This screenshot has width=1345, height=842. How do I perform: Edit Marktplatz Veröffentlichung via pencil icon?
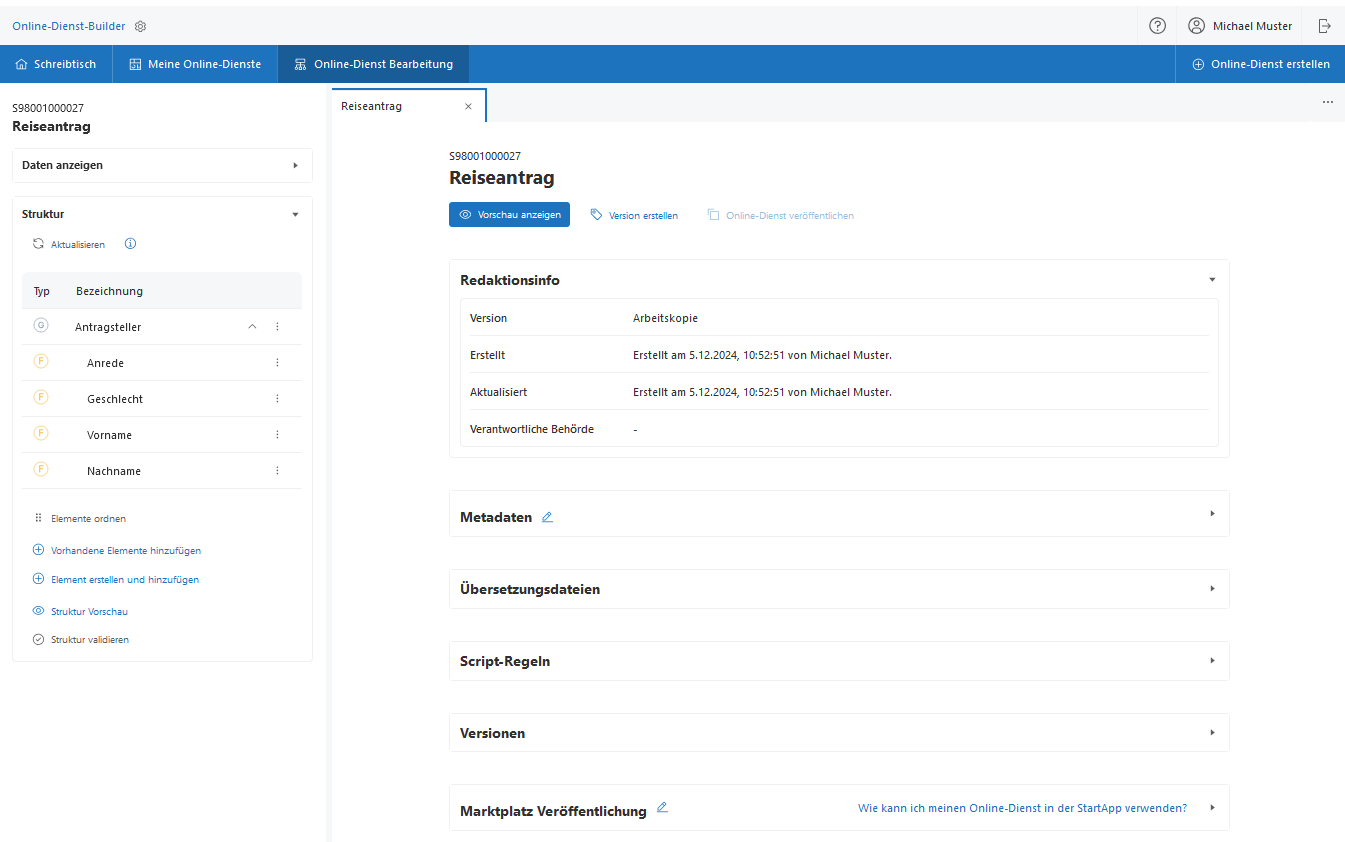pos(662,808)
